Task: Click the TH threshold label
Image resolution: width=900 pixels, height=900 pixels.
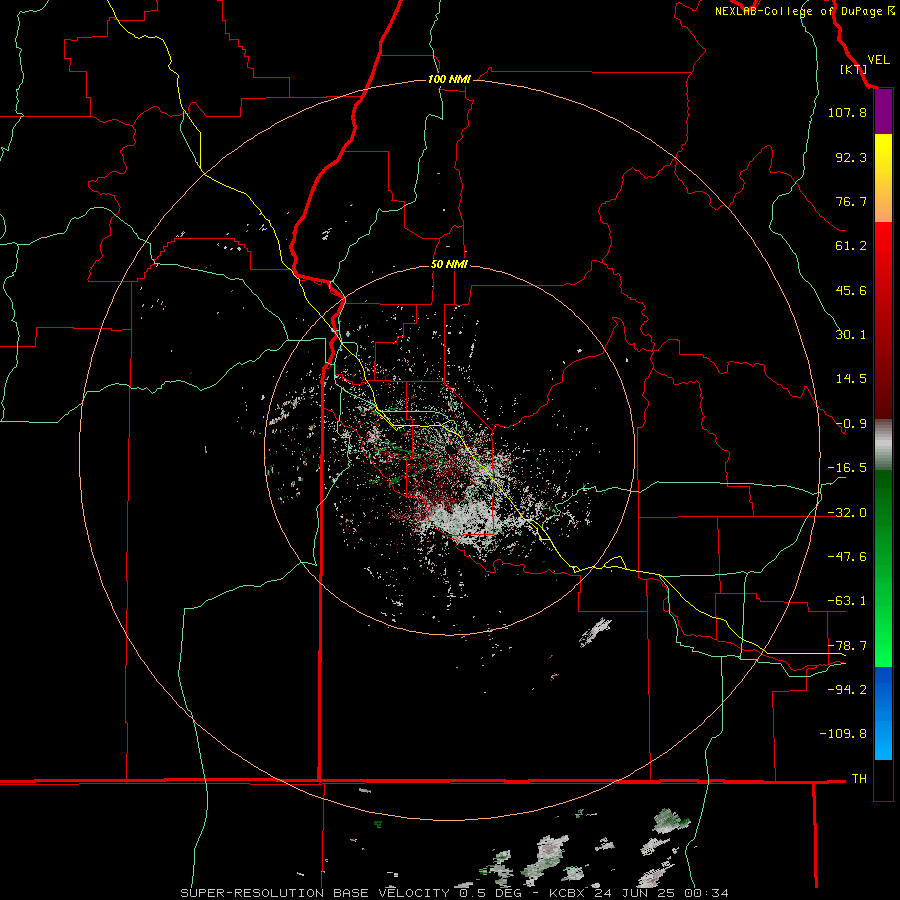Action: [x=859, y=778]
